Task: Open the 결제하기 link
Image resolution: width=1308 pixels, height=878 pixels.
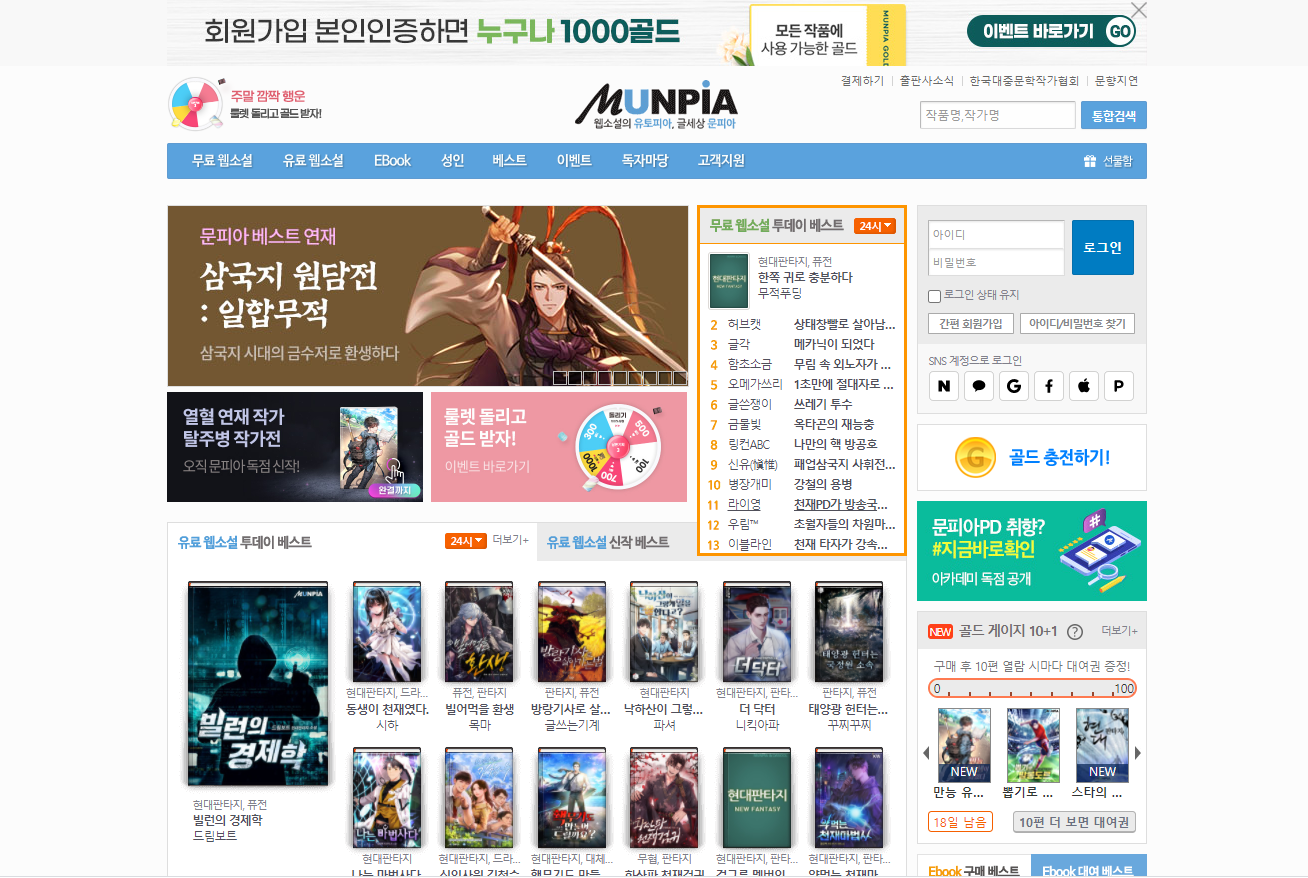Action: [x=862, y=81]
